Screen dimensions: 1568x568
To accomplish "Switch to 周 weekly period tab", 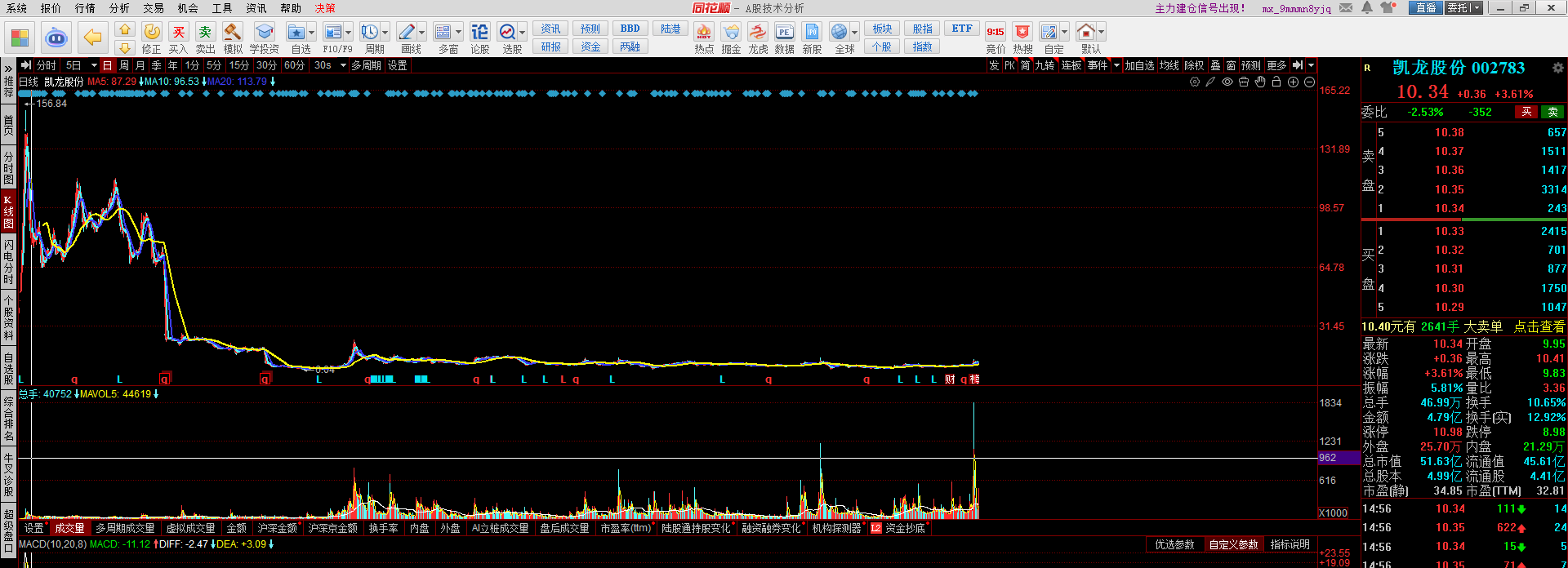I will click(124, 65).
